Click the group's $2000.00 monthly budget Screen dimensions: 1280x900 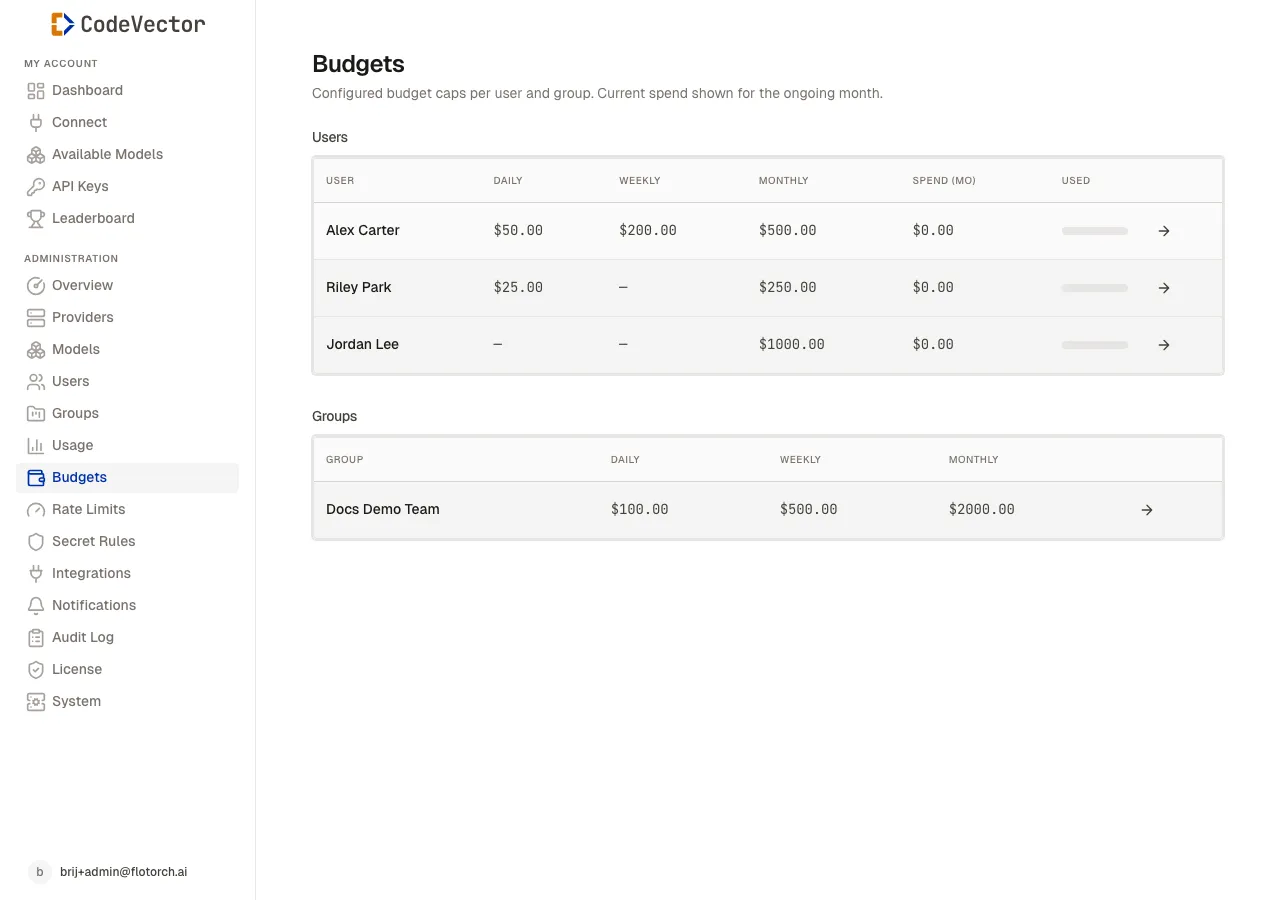point(982,510)
